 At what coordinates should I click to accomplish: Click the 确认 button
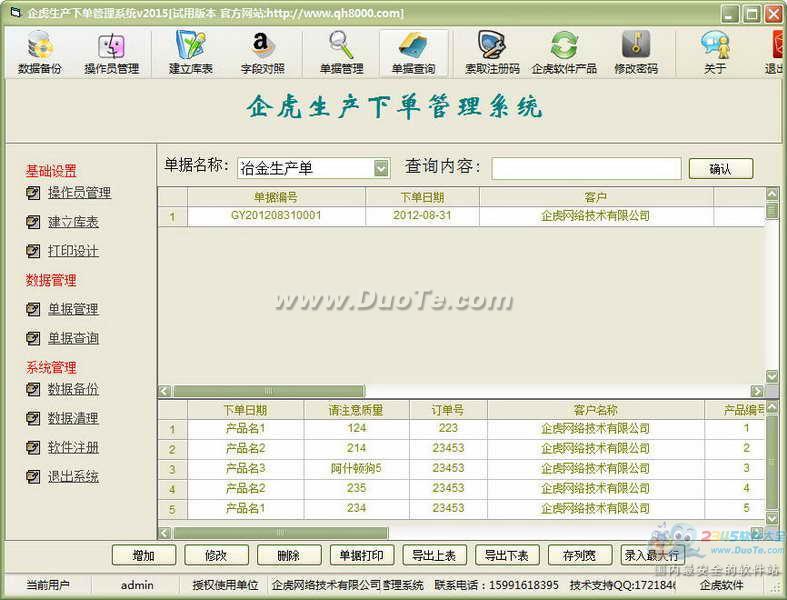tap(721, 169)
